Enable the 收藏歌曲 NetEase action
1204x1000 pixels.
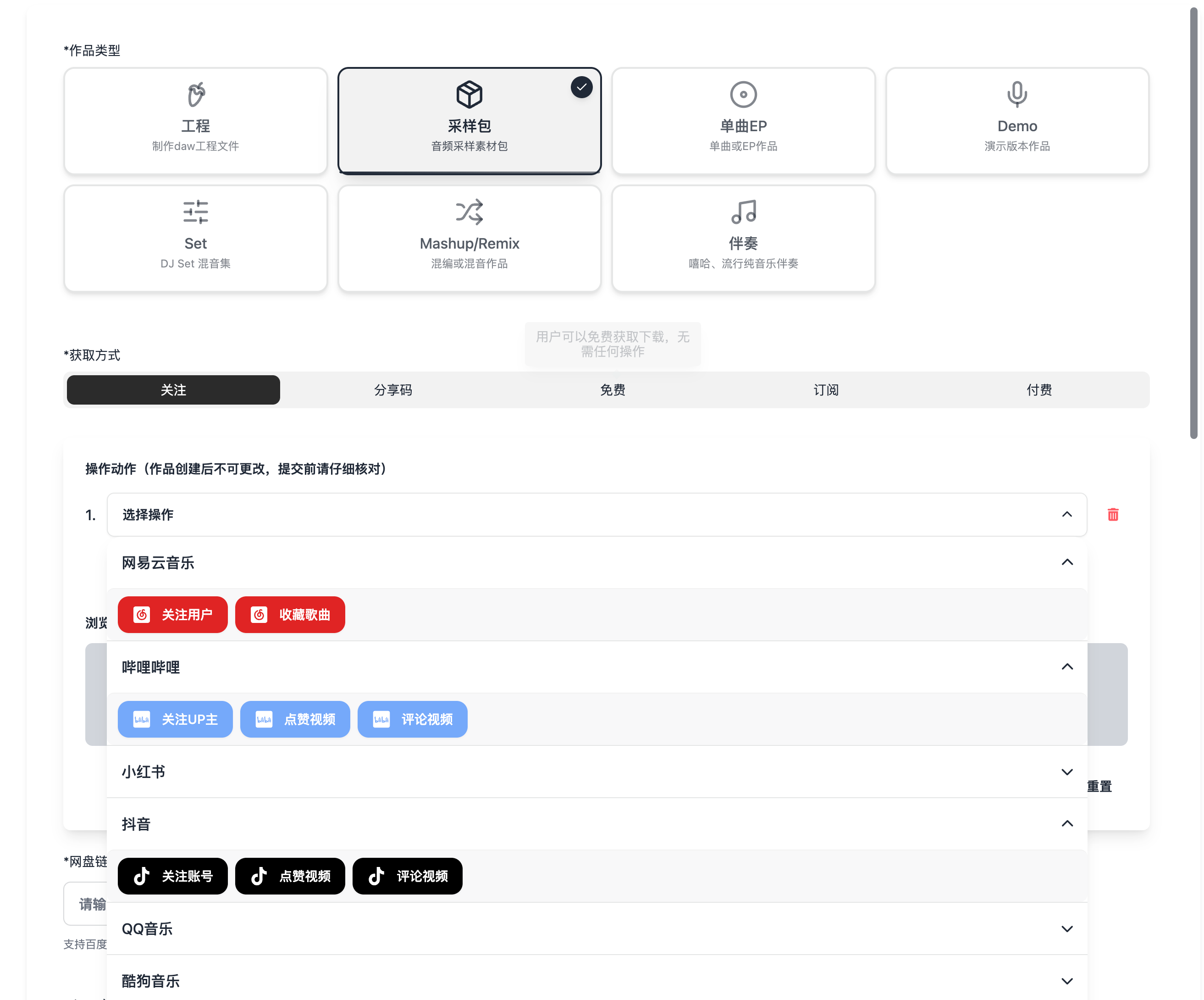coord(289,615)
